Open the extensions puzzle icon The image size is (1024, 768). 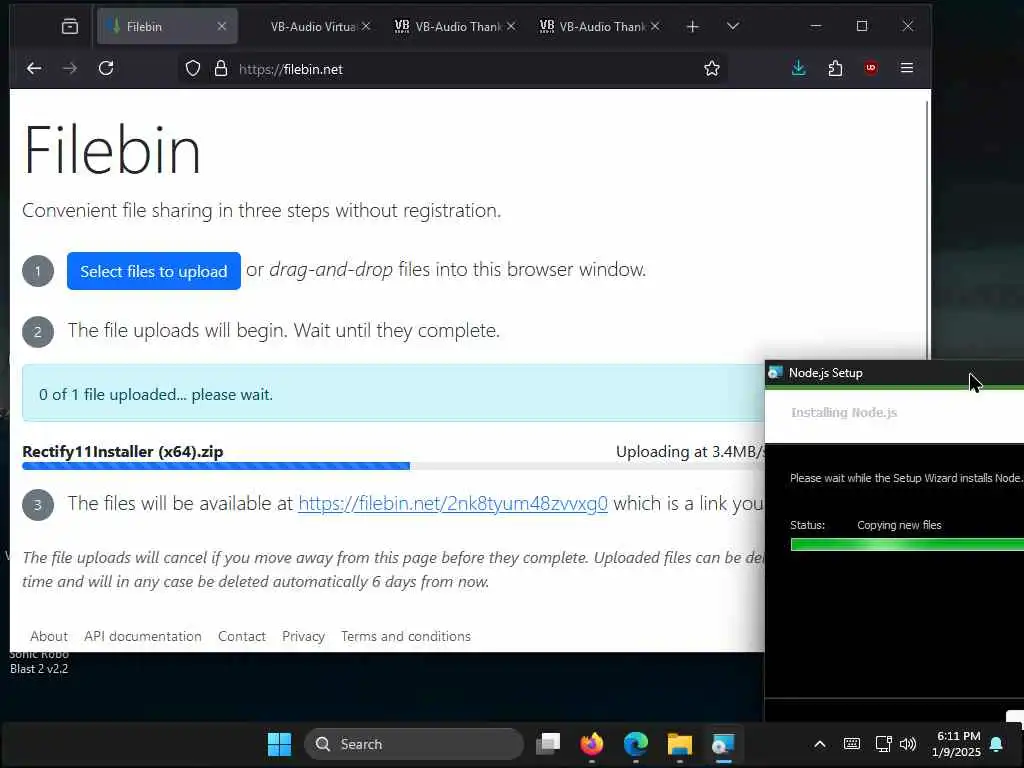pos(835,68)
